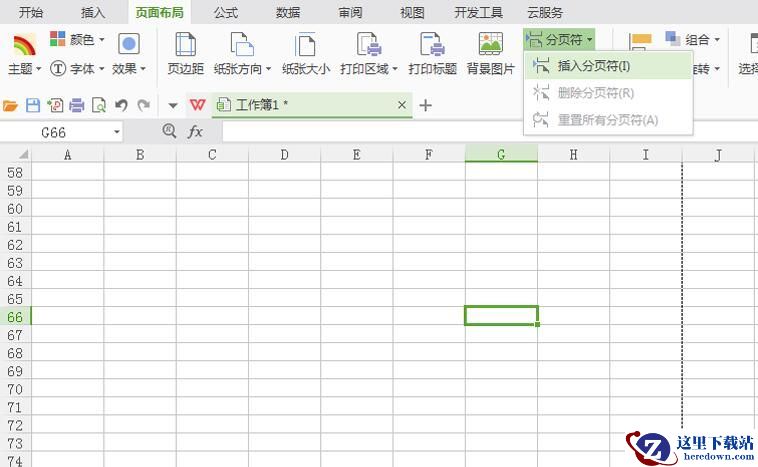This screenshot has height=467, width=758.
Task: Expand the Name Box dropdown arrow
Action: coord(117,132)
